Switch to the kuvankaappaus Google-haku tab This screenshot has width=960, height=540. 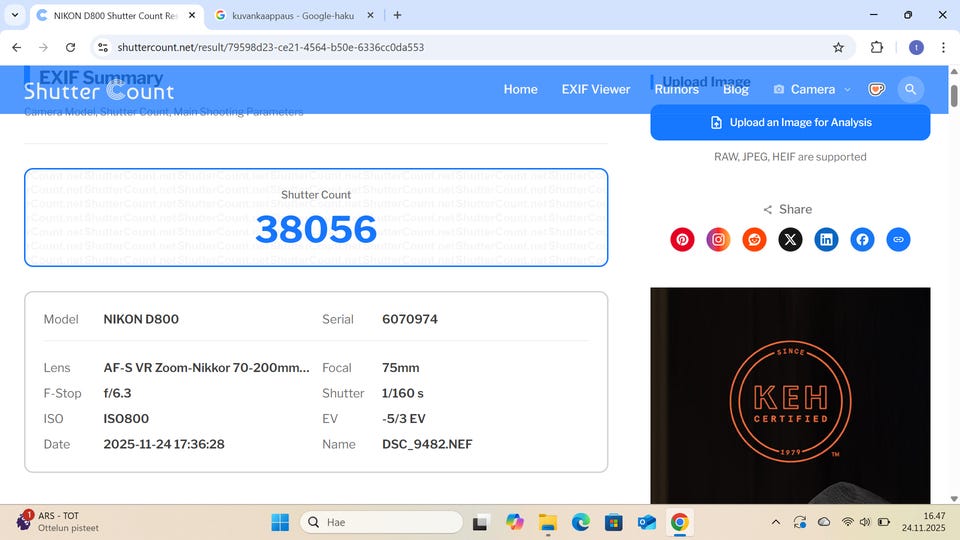click(293, 16)
